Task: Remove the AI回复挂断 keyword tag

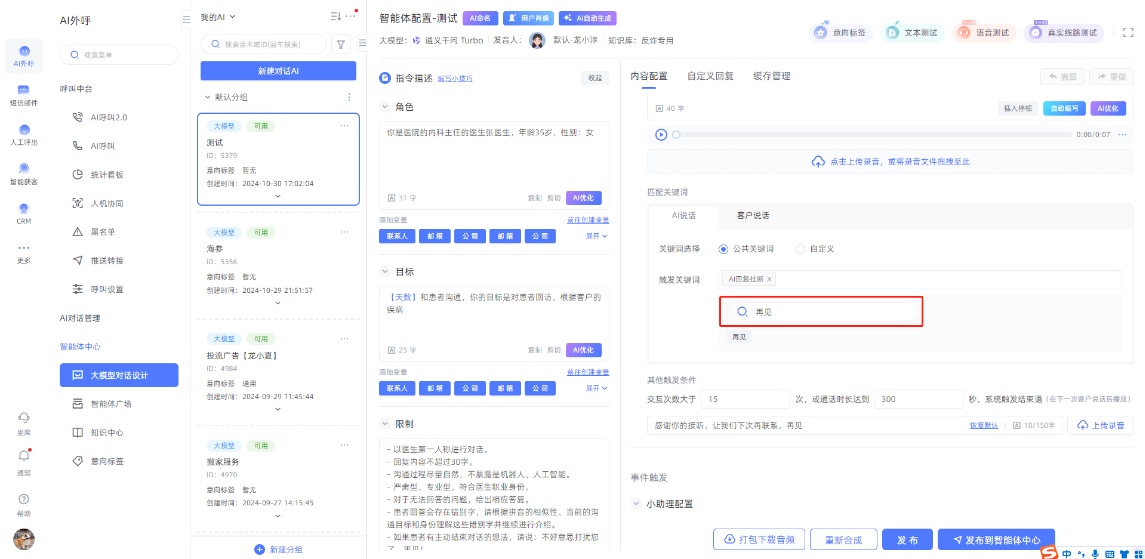Action: point(769,279)
